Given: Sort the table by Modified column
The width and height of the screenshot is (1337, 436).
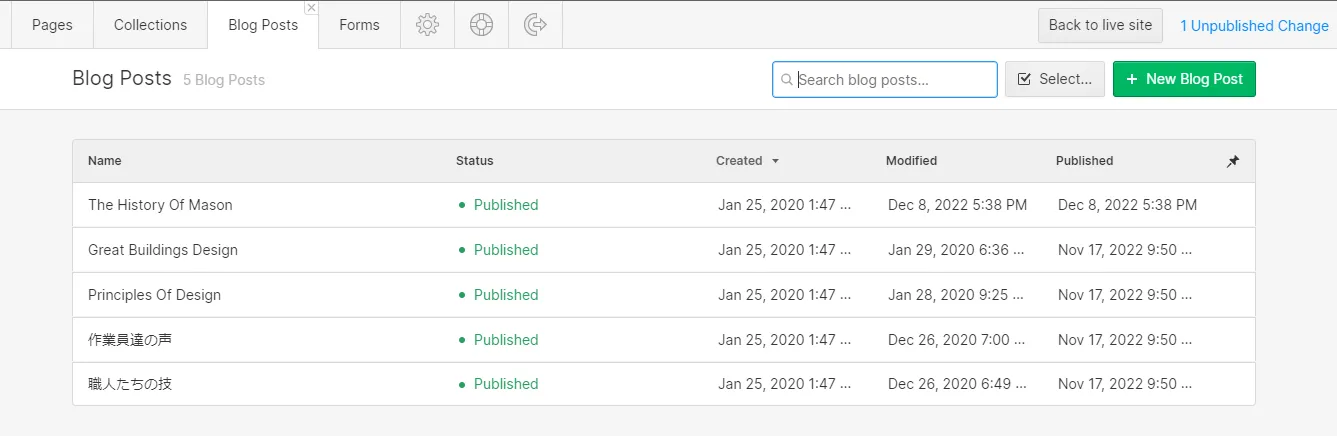Looking at the screenshot, I should coord(911,161).
